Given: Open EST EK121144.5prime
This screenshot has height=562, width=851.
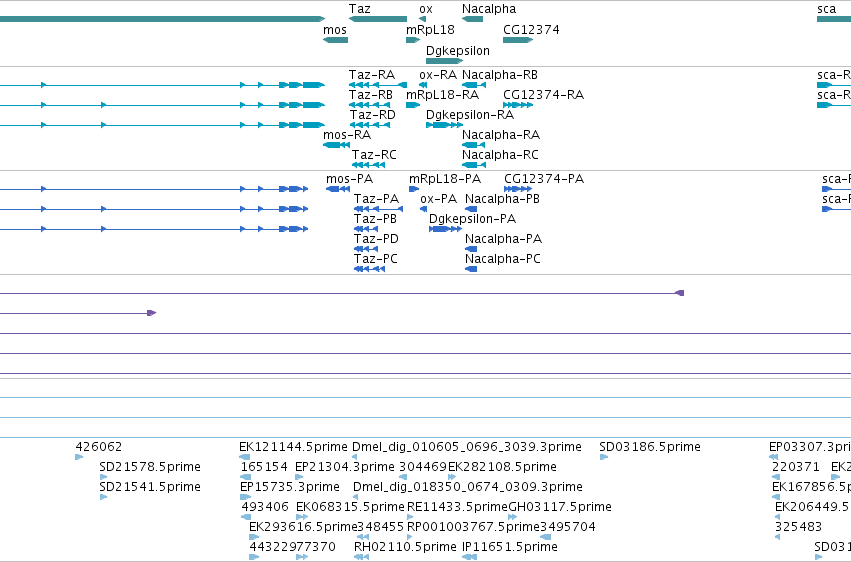Looking at the screenshot, I should [294, 447].
